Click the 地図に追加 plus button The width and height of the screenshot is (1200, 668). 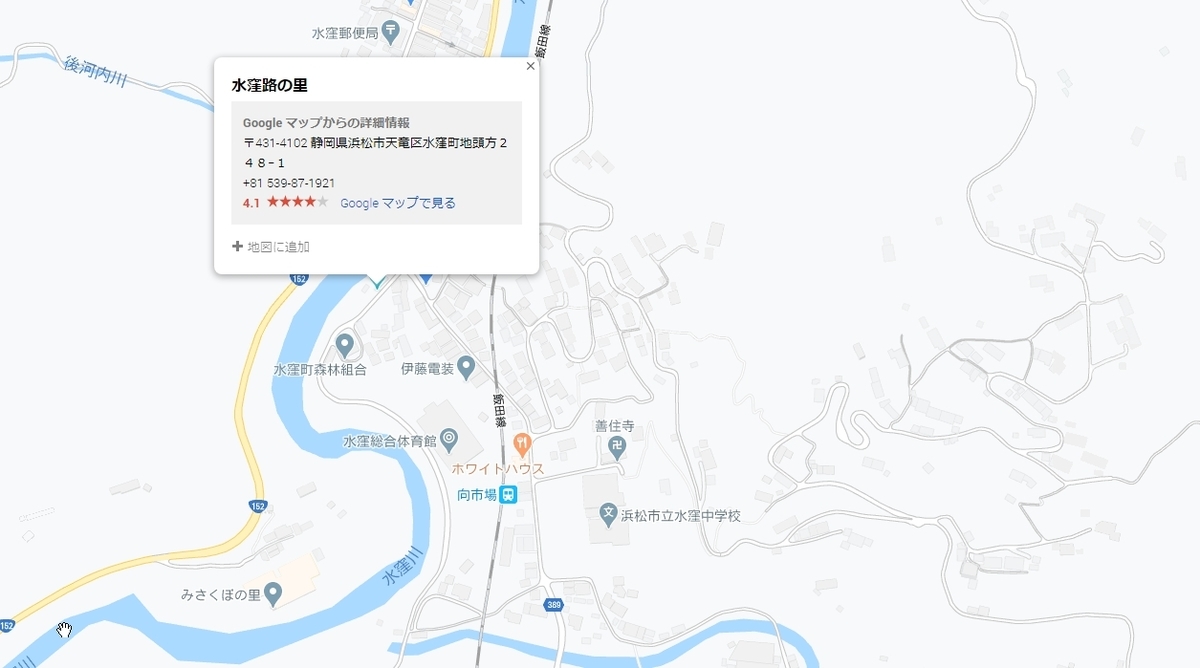tap(271, 247)
